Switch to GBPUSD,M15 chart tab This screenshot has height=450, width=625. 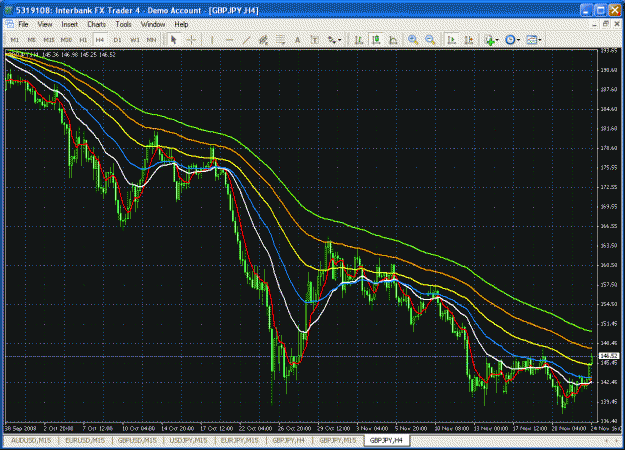[x=138, y=440]
